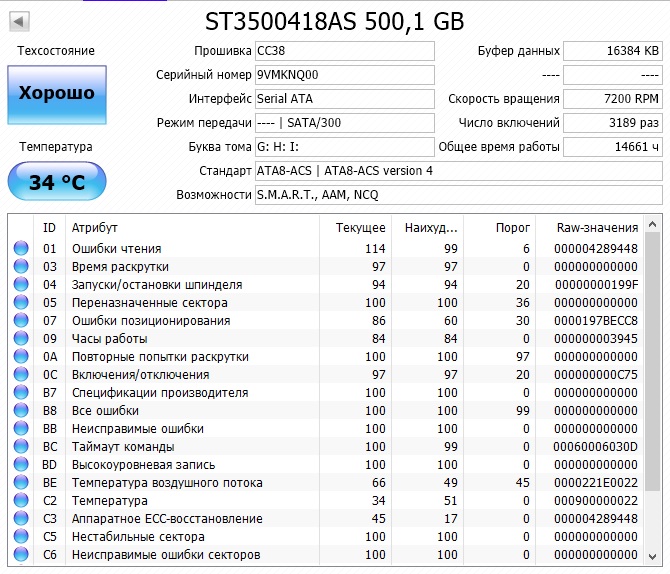The height and width of the screenshot is (574, 670).
Task: Click status circle for Время раскрутки row
Action: [21, 266]
